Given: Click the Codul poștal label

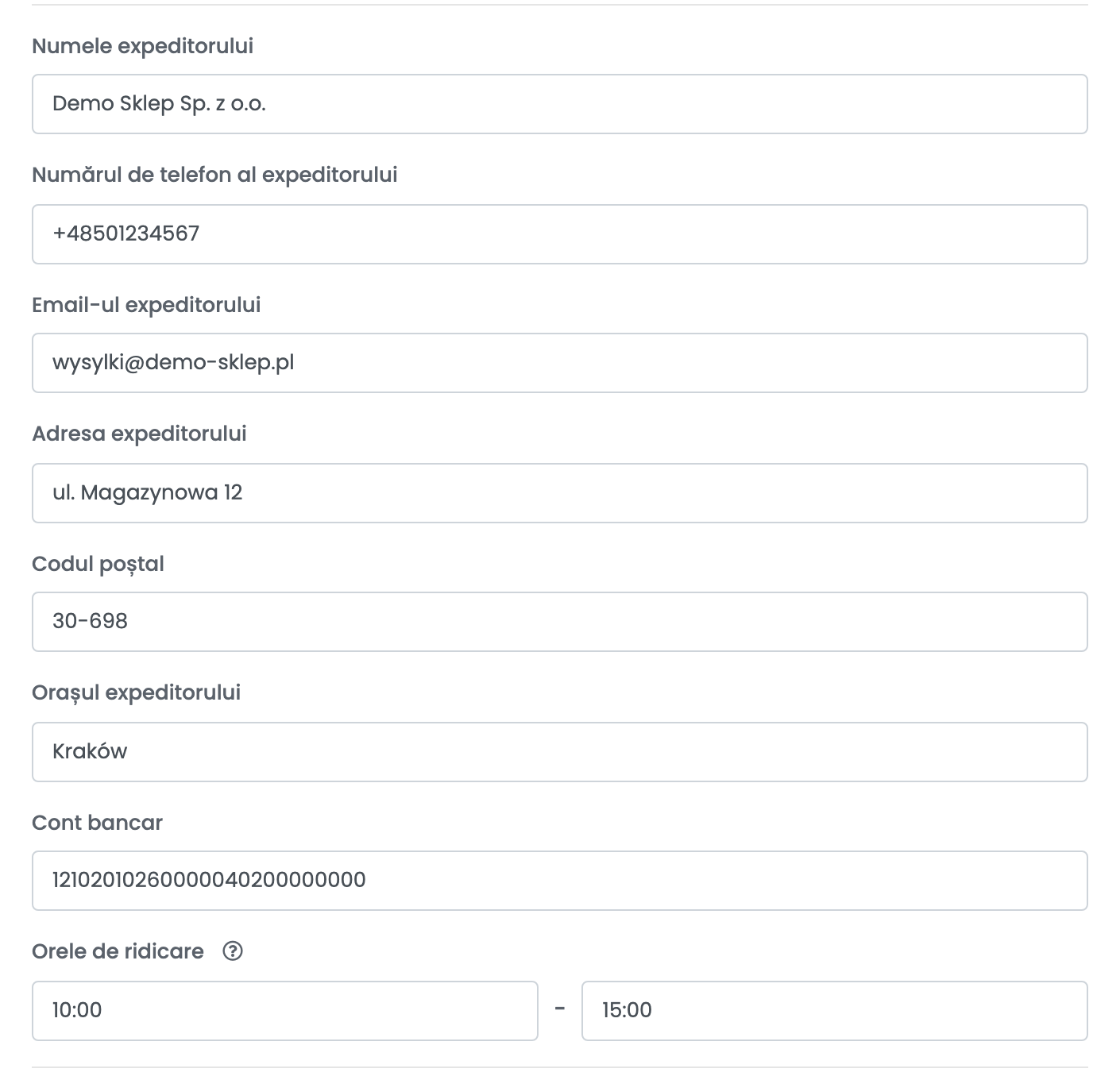Looking at the screenshot, I should 98,564.
